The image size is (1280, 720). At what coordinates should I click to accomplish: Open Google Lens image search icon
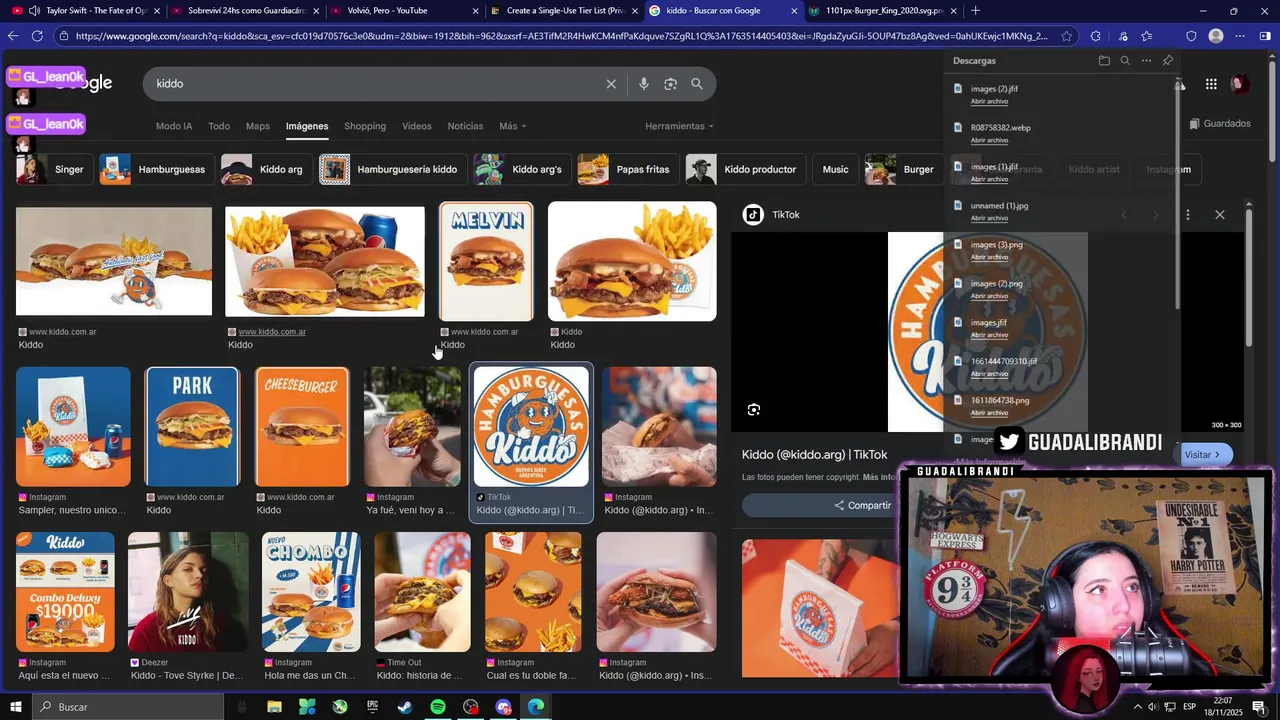[670, 84]
